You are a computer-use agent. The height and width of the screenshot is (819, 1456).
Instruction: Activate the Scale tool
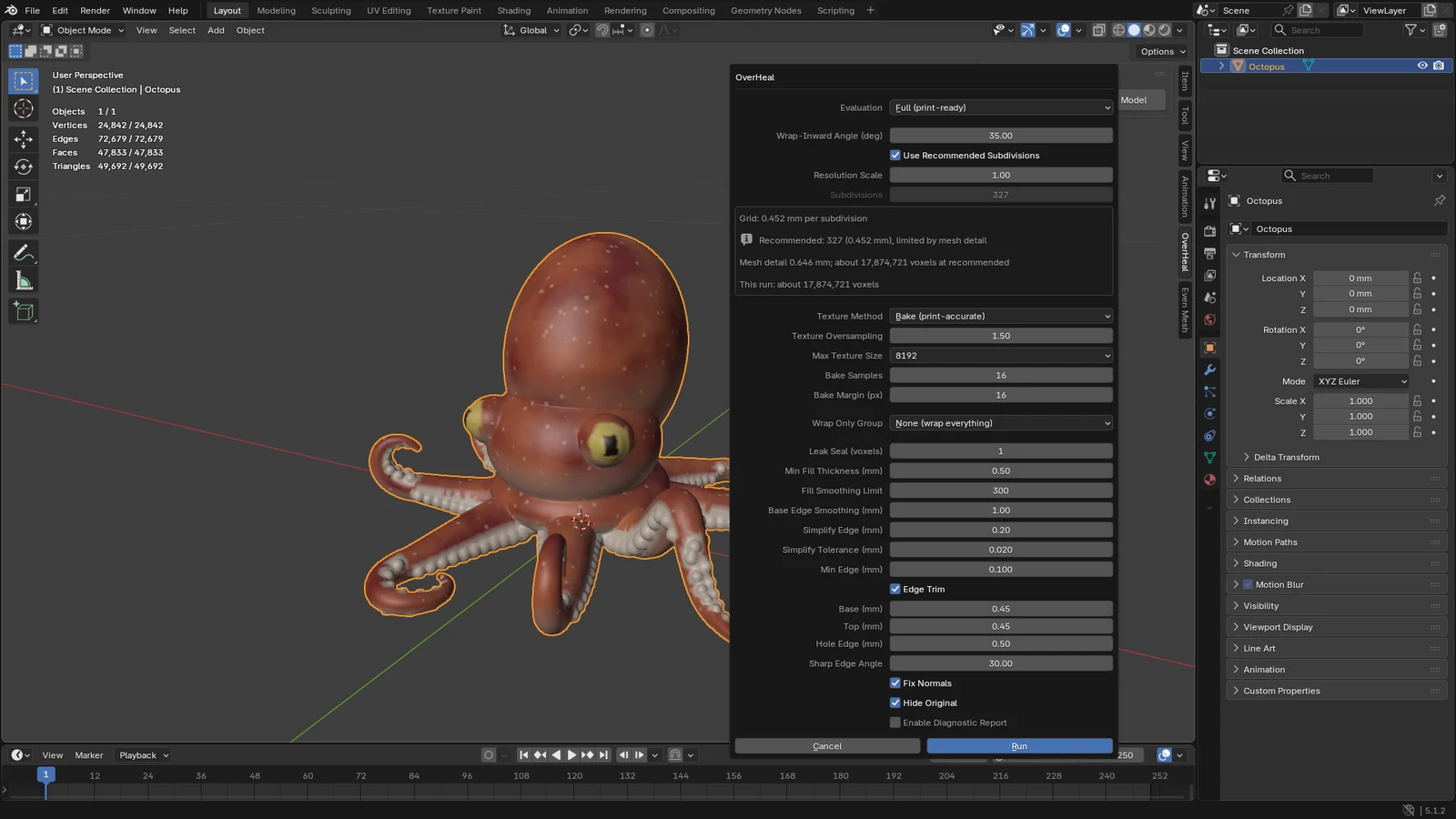[x=24, y=195]
